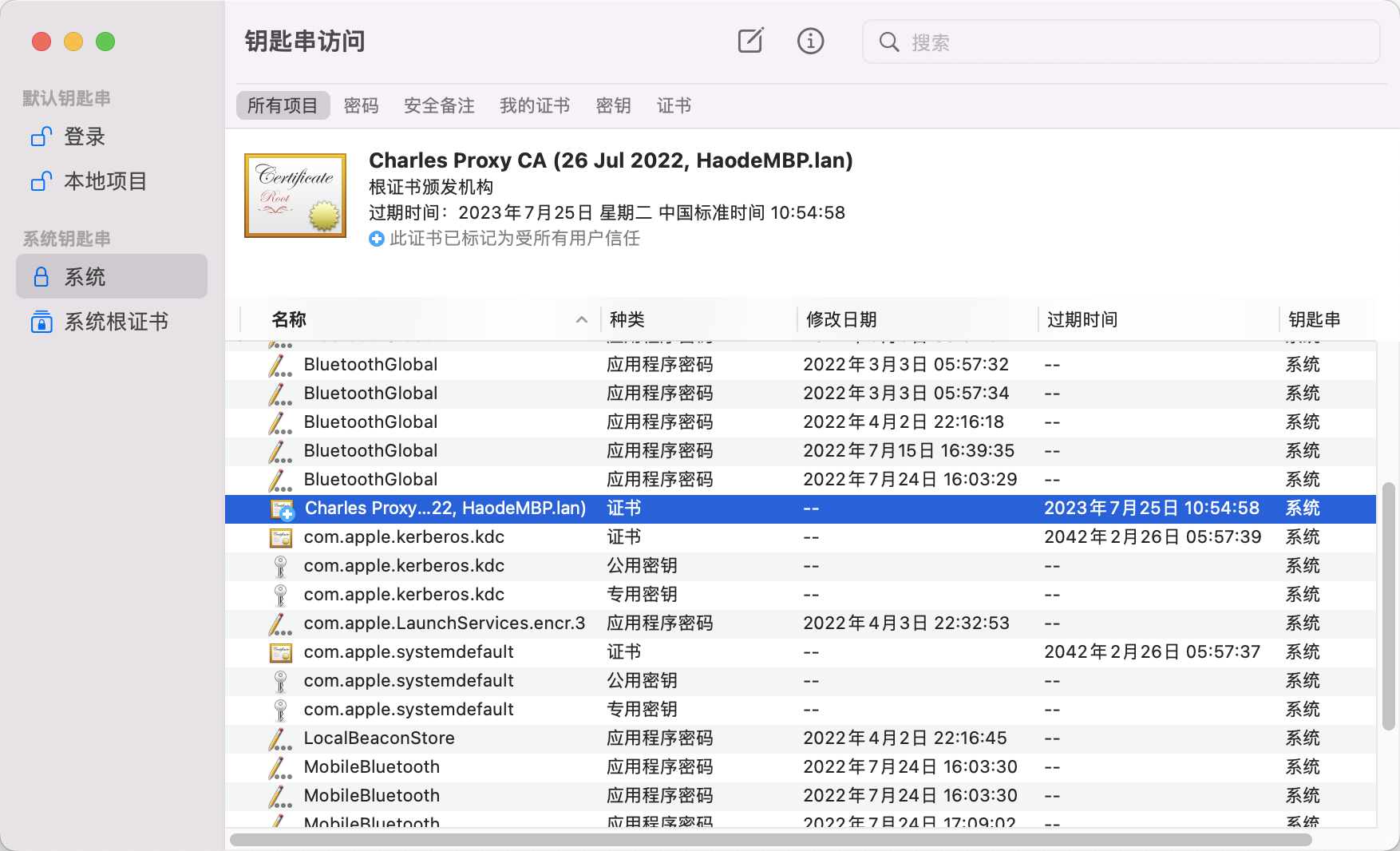Click the System keychain lock icon
The height and width of the screenshot is (851, 1400).
(x=42, y=277)
